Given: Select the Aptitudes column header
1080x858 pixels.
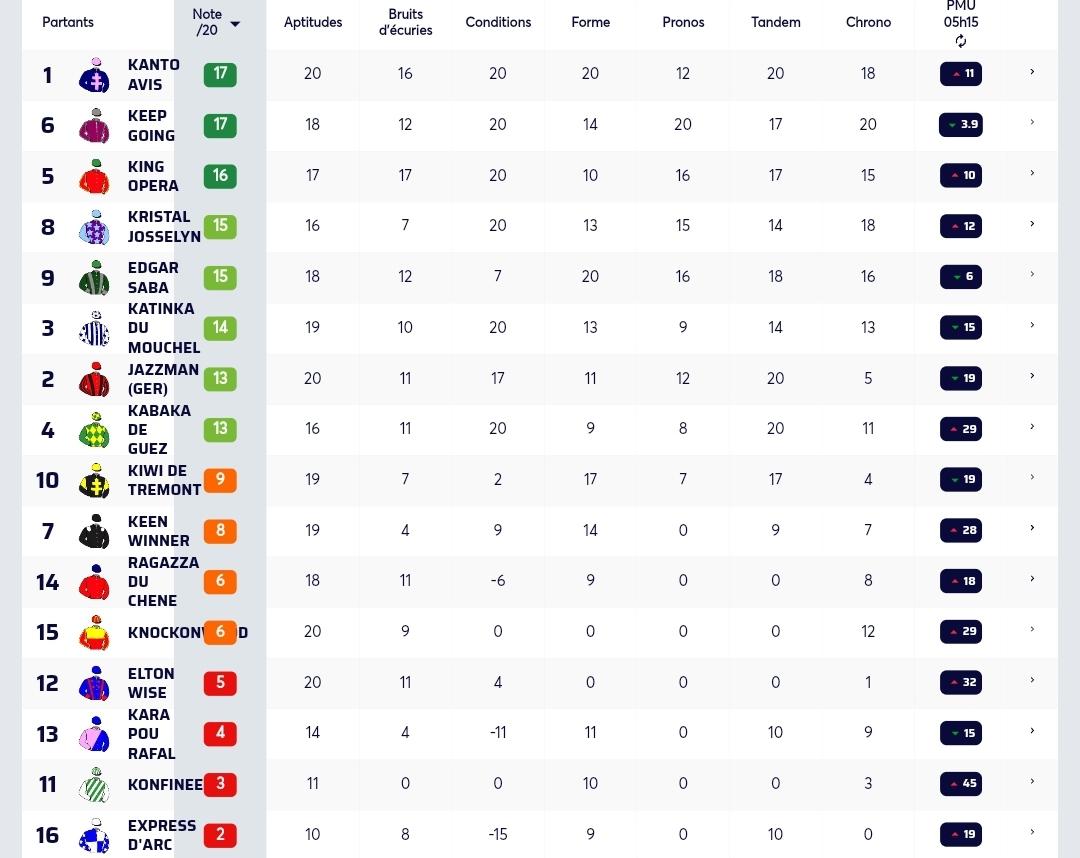Looking at the screenshot, I should (x=313, y=22).
